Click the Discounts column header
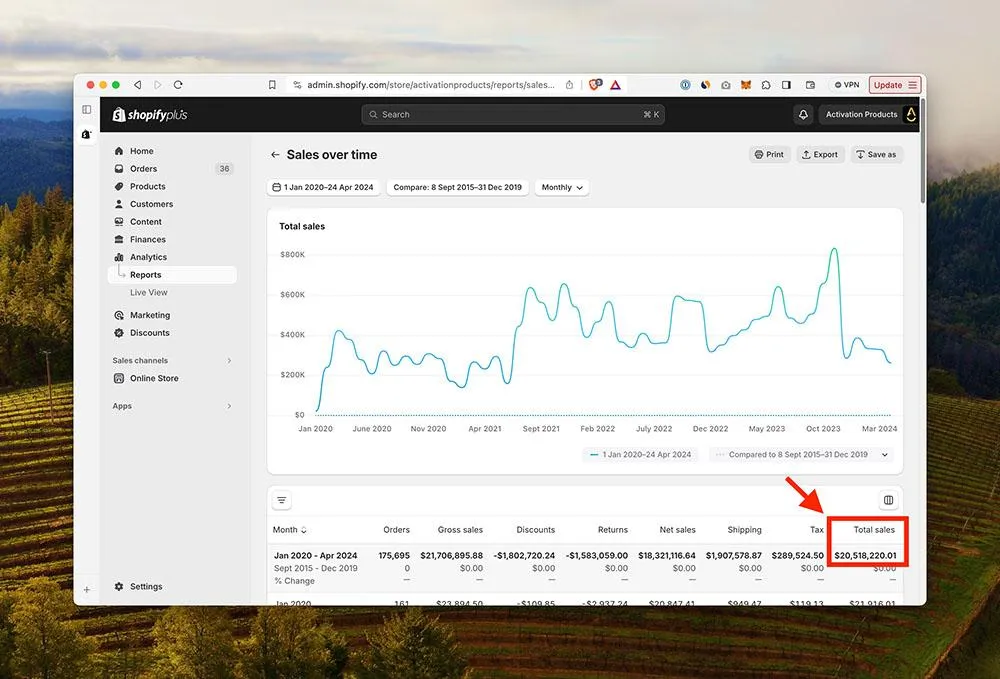 [x=536, y=530]
